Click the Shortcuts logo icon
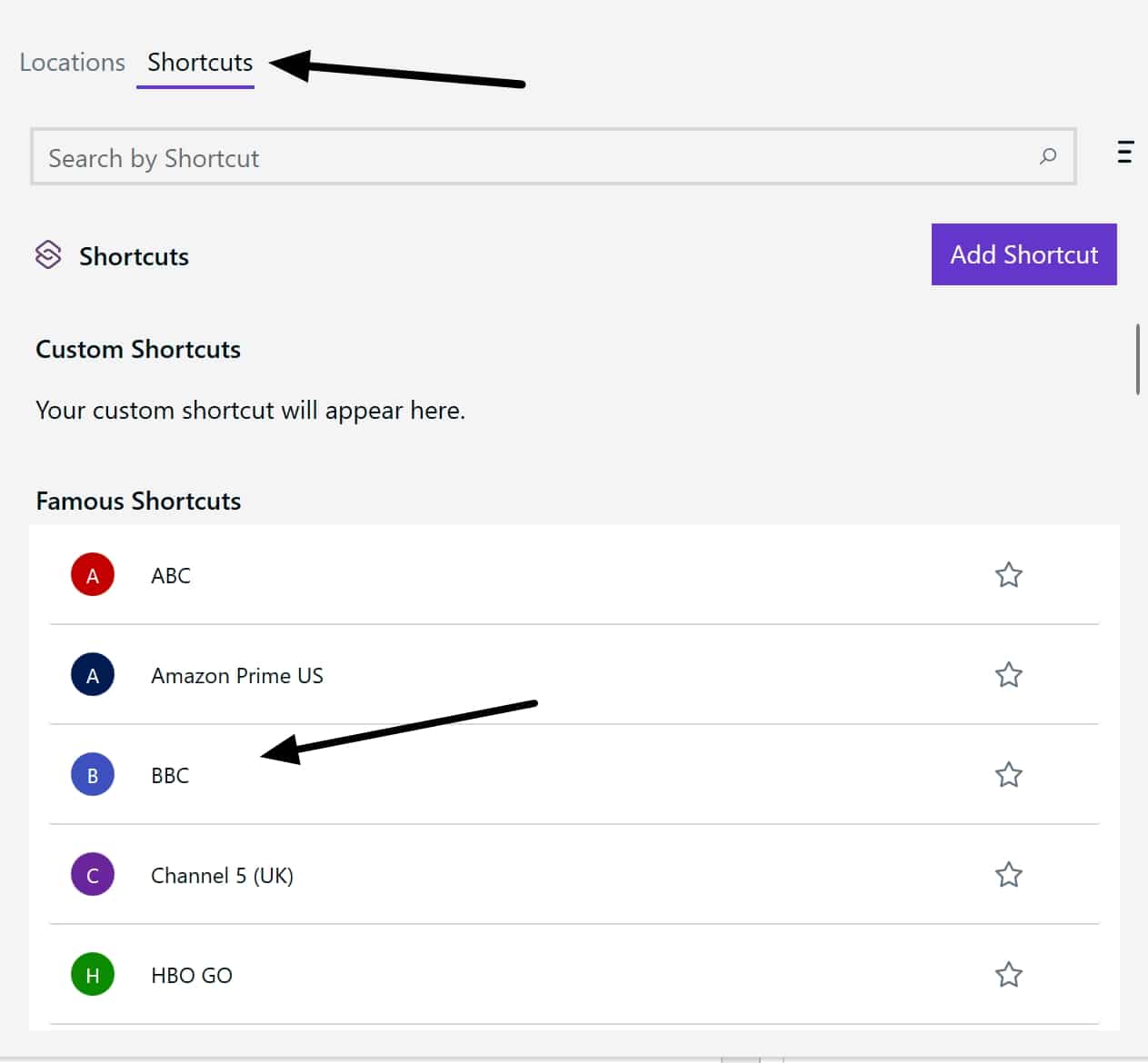This screenshot has height=1063, width=1148. pos(48,255)
